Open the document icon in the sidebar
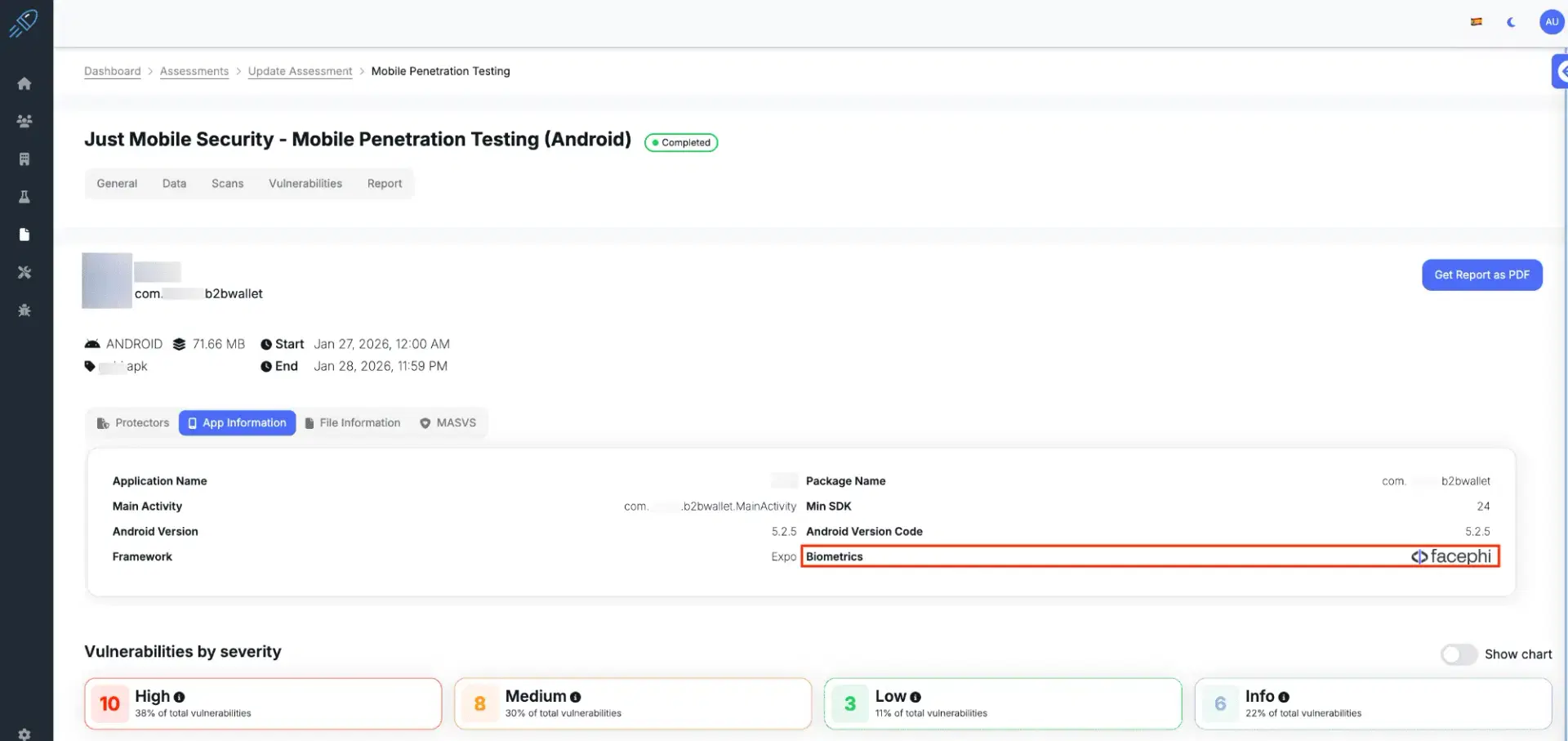The width and height of the screenshot is (1568, 741). (24, 234)
